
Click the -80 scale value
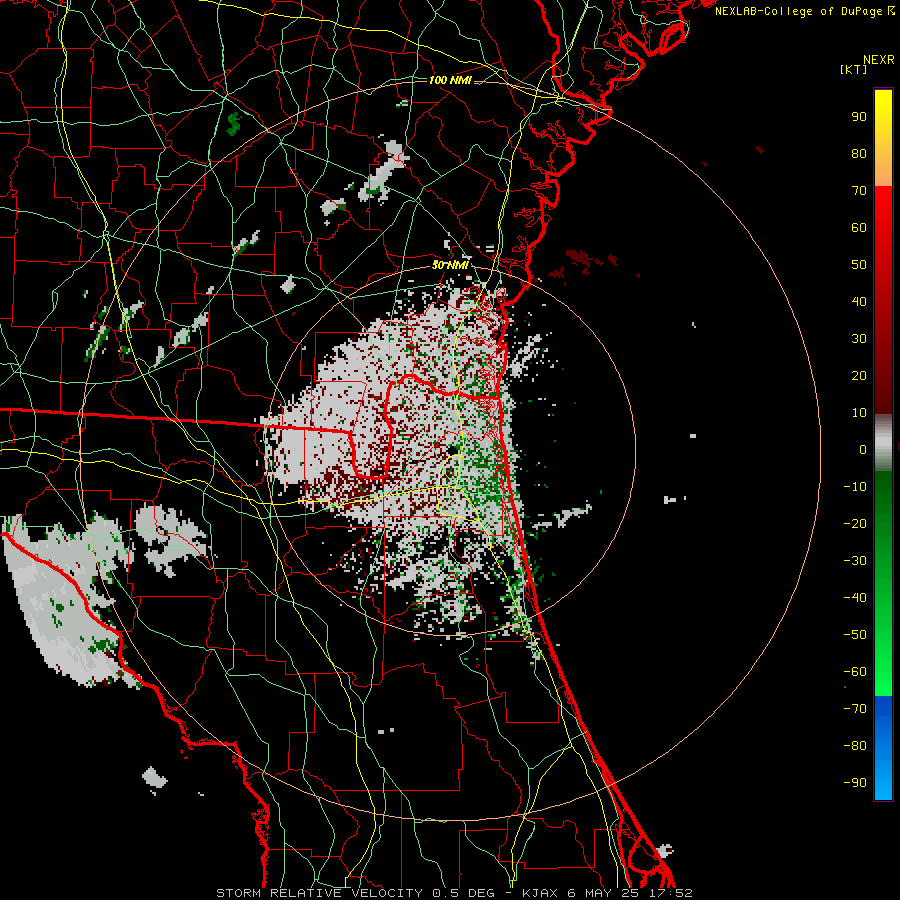tap(855, 746)
